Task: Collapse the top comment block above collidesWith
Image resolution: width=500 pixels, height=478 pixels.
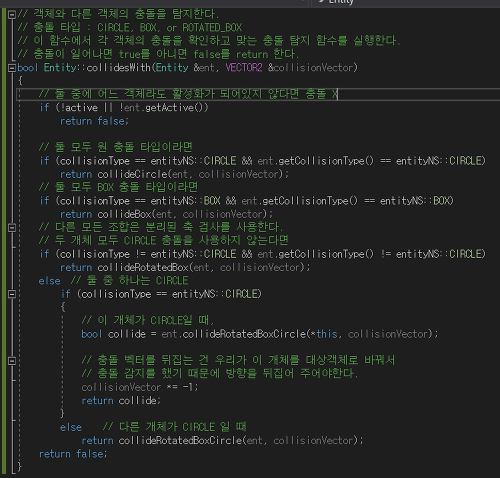Action: 12,15
